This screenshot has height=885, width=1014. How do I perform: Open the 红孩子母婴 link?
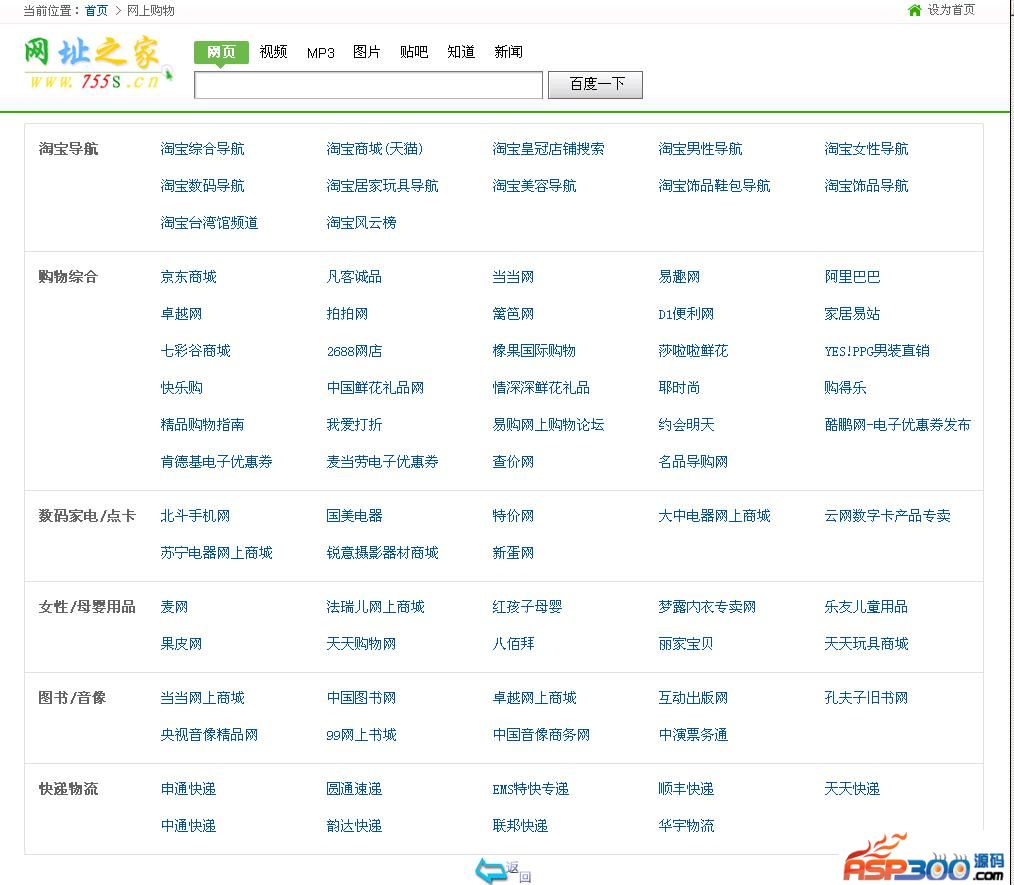click(x=527, y=607)
